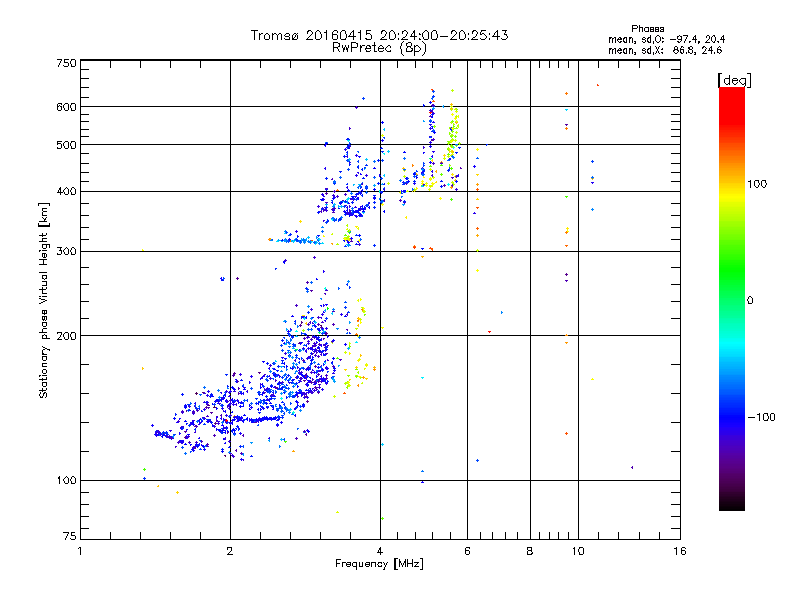
Task: Click the frequency axis label "1"
Action: [x=80, y=552]
